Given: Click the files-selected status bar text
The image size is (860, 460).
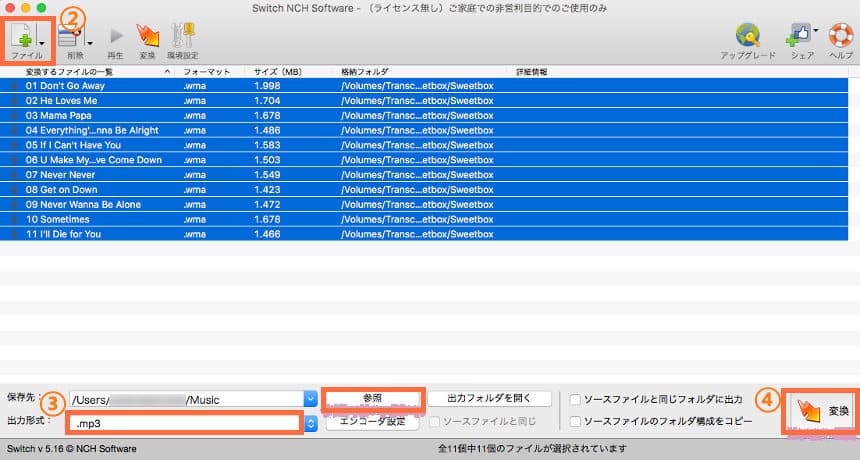Looking at the screenshot, I should click(x=531, y=448).
